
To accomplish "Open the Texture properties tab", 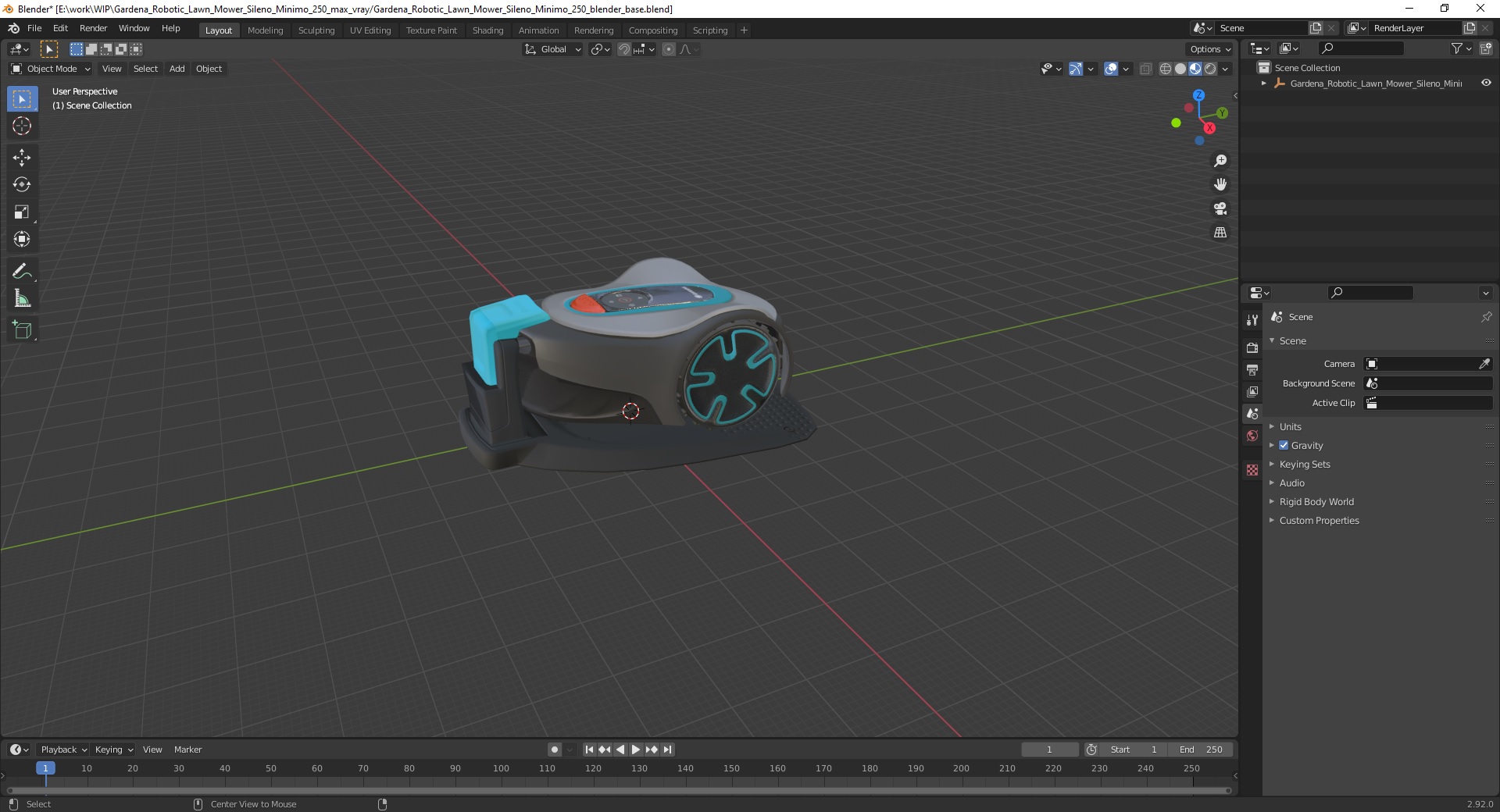I will click(1252, 470).
